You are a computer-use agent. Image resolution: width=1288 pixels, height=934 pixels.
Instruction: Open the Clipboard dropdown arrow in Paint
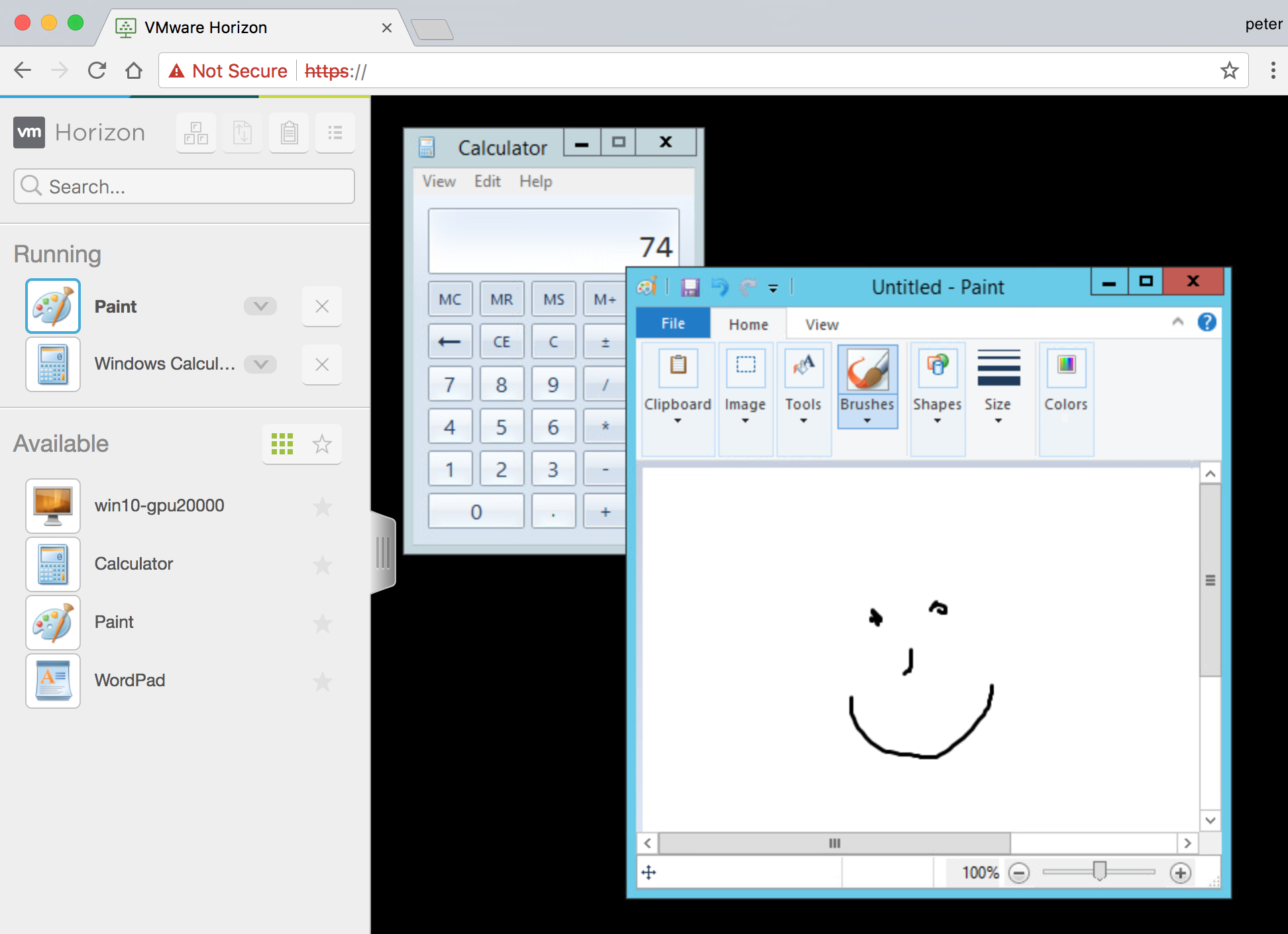(678, 421)
